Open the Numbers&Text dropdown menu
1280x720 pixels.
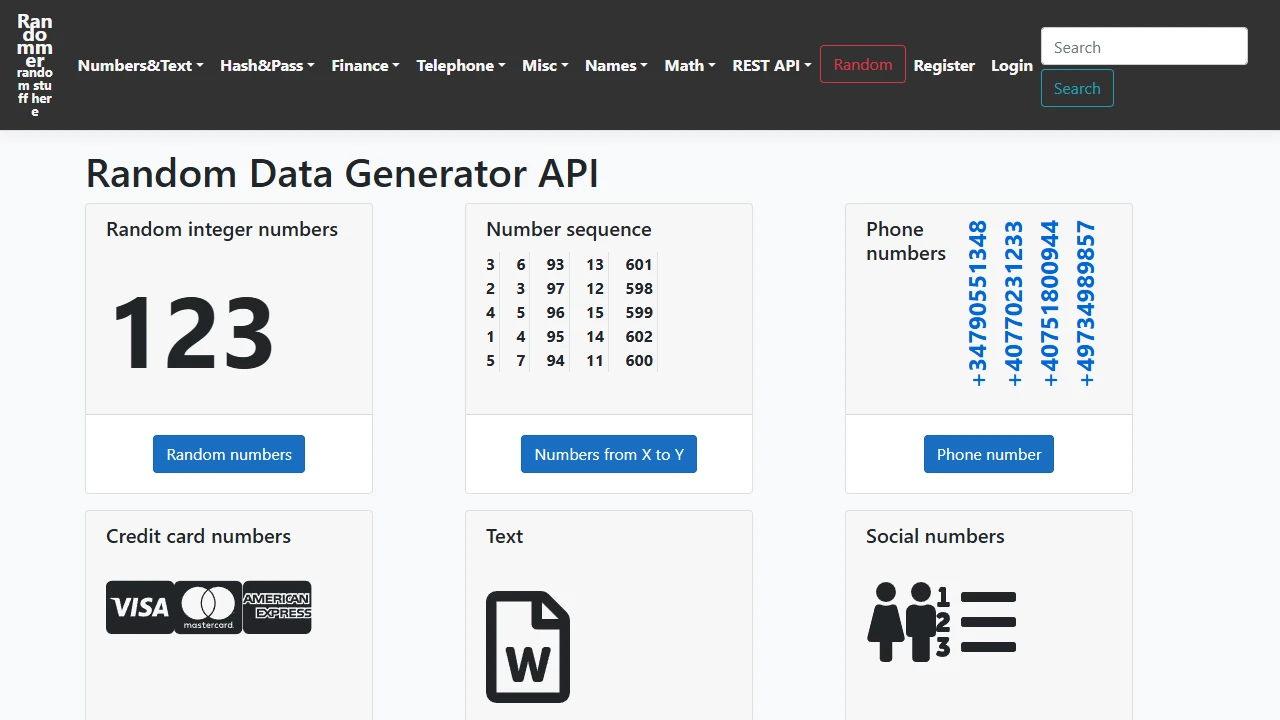pyautogui.click(x=140, y=65)
